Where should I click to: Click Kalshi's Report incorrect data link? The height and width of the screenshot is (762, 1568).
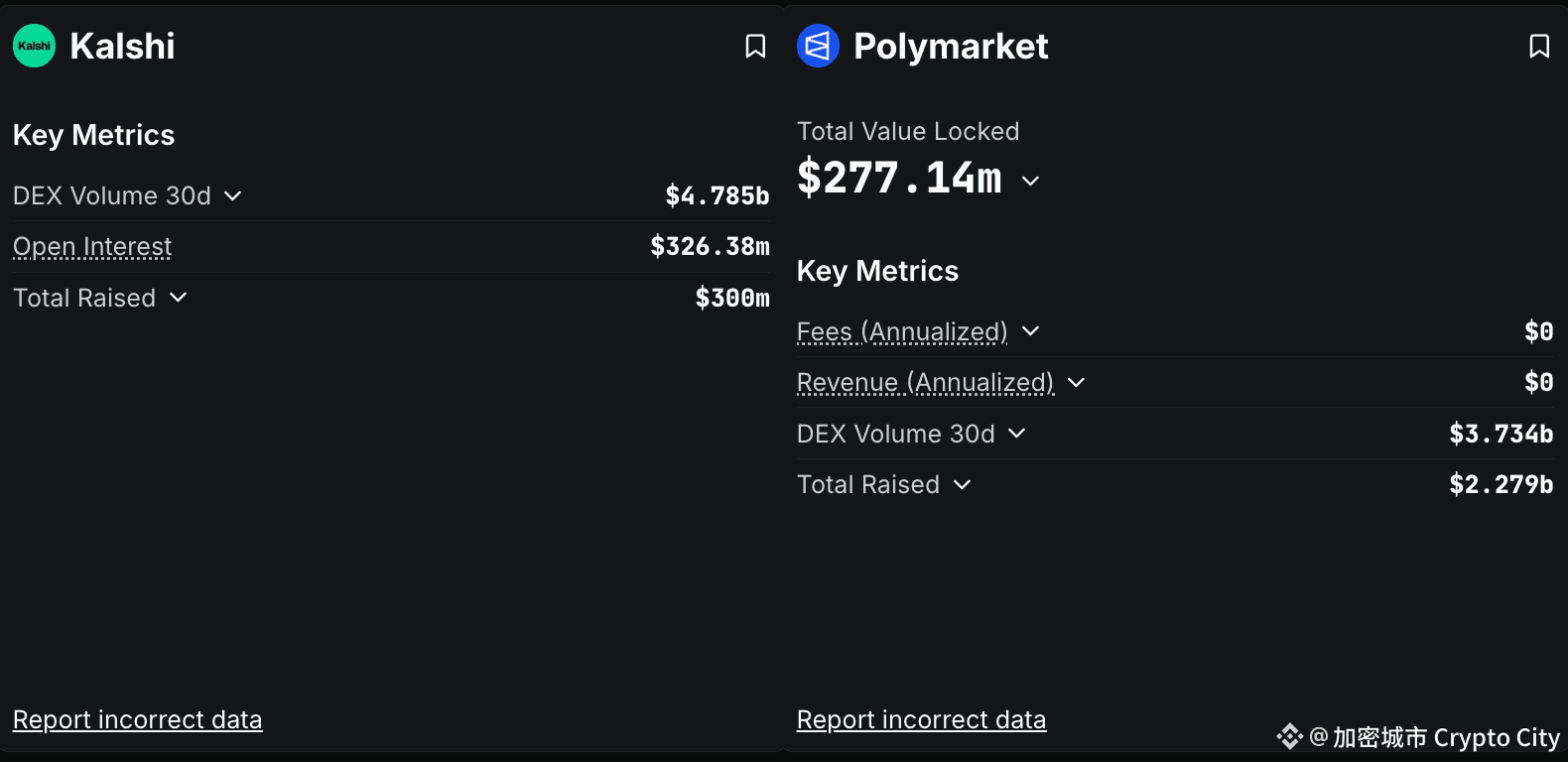[137, 719]
